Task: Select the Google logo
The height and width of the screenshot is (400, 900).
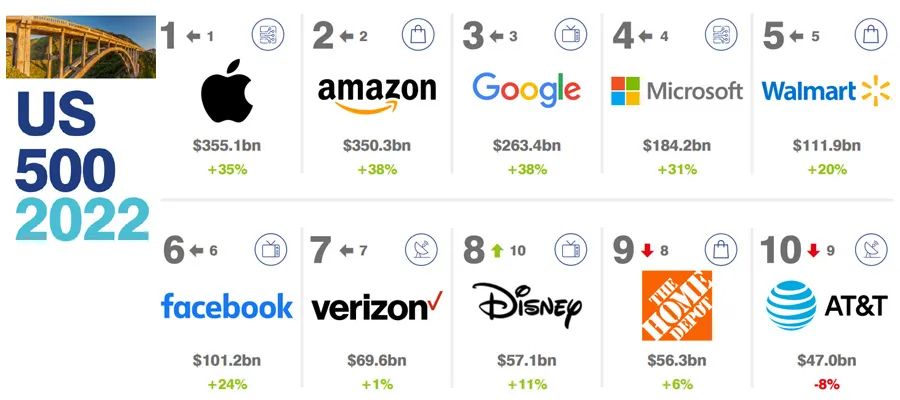Action: (x=526, y=90)
